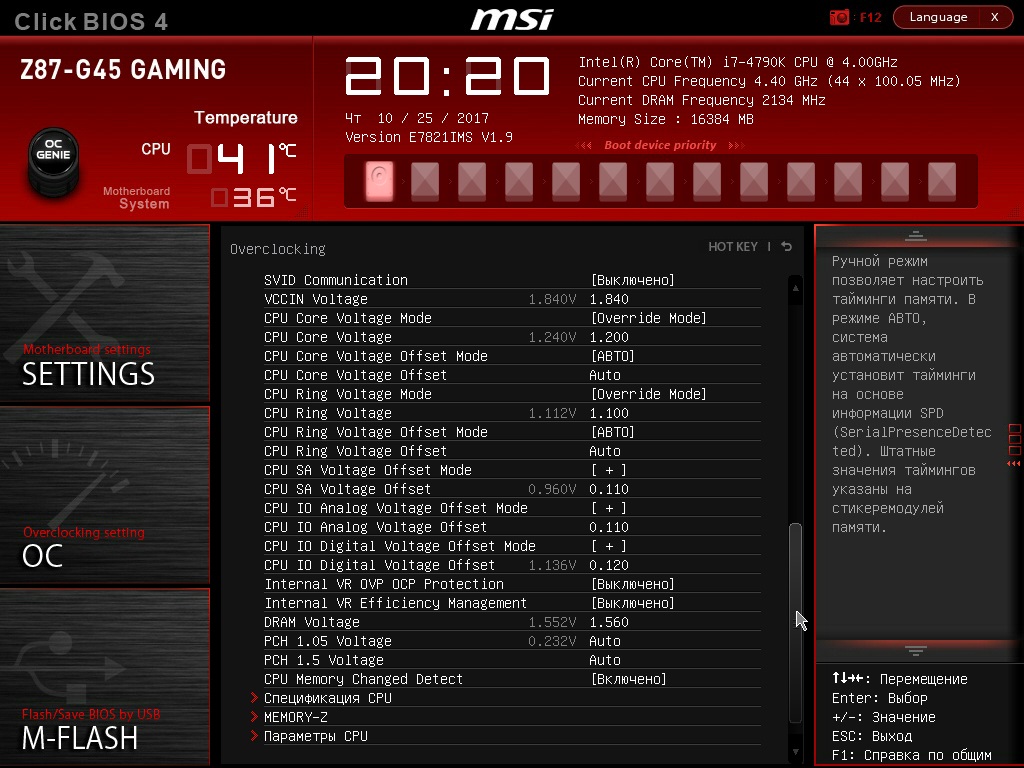Edit CPU Core Voltage value 1.200
This screenshot has height=768, width=1024.
[x=609, y=337]
